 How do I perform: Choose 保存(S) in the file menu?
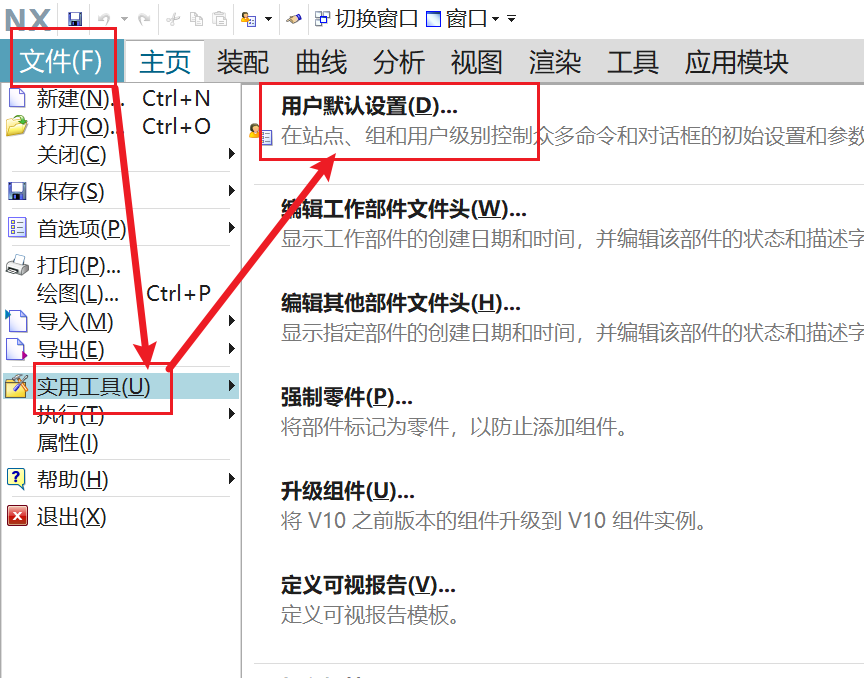(120, 191)
